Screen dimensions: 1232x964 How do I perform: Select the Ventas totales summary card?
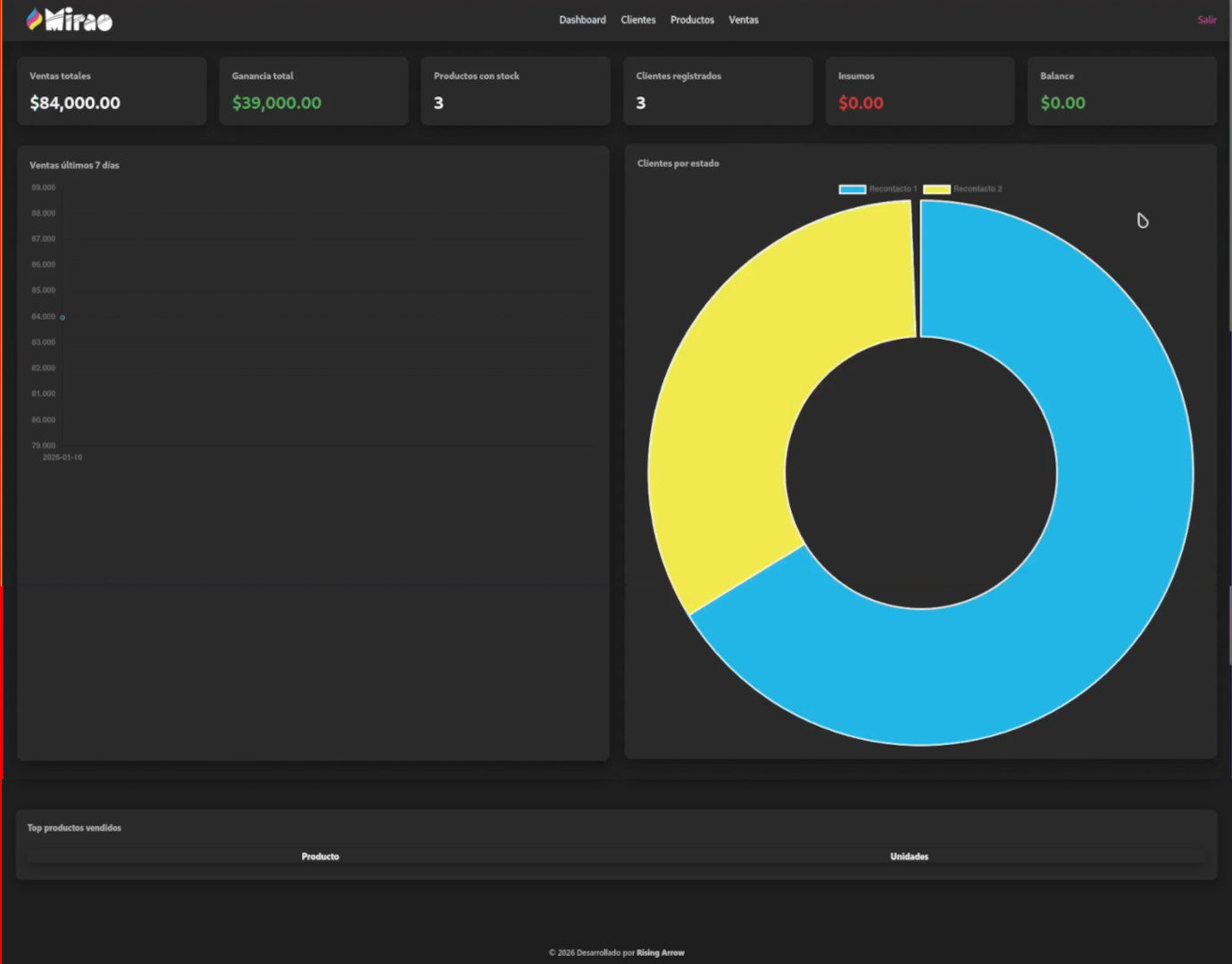coord(112,91)
